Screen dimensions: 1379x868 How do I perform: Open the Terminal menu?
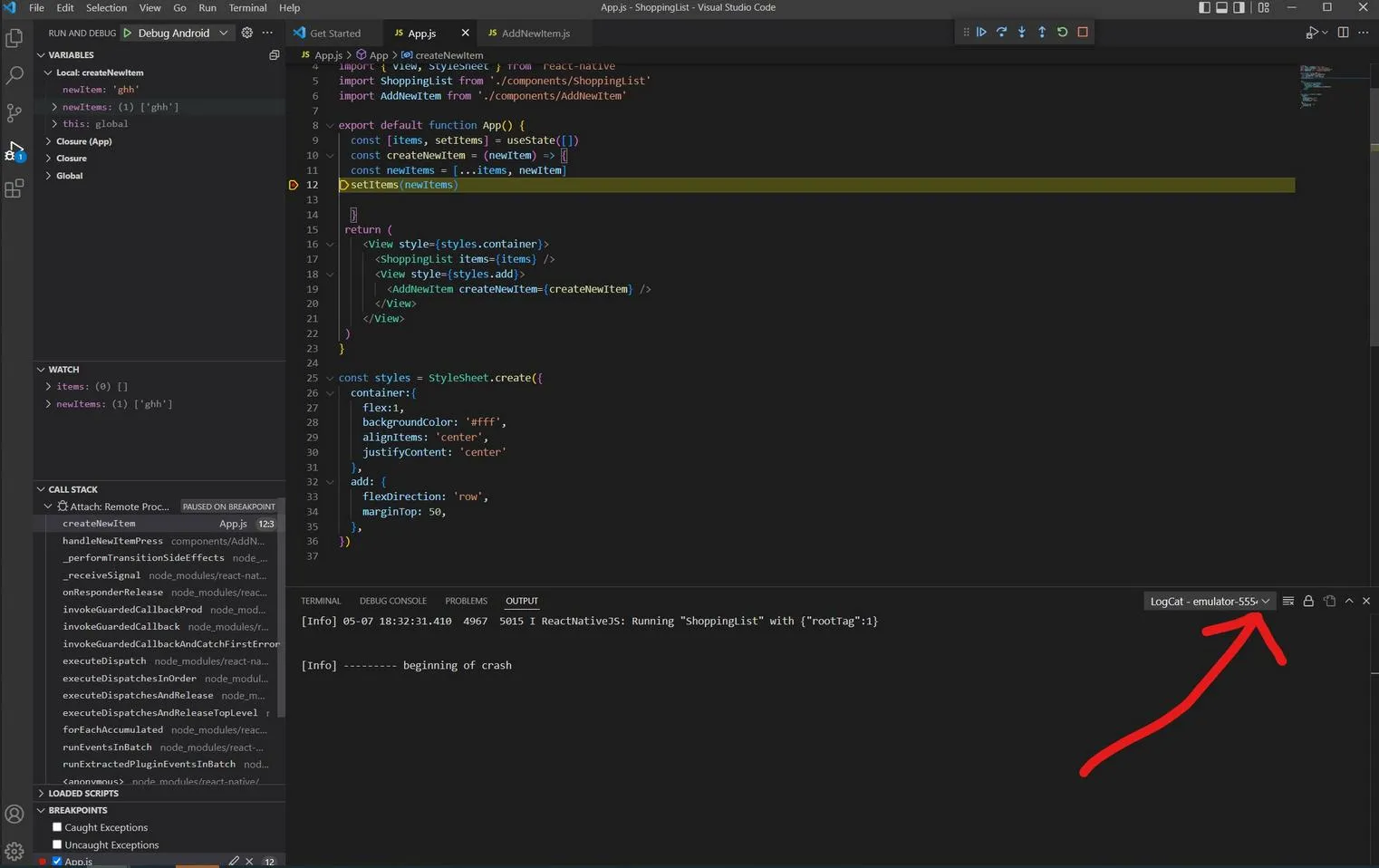click(x=247, y=7)
